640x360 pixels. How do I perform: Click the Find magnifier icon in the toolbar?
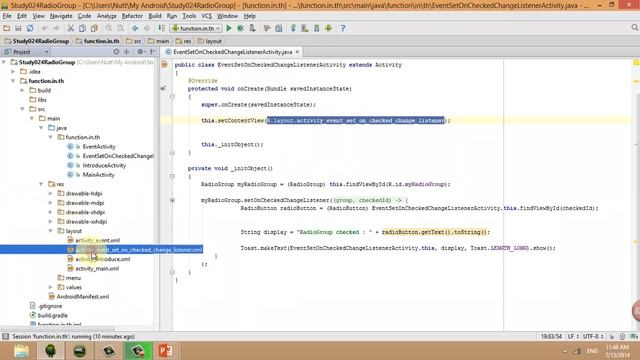click(x=109, y=28)
